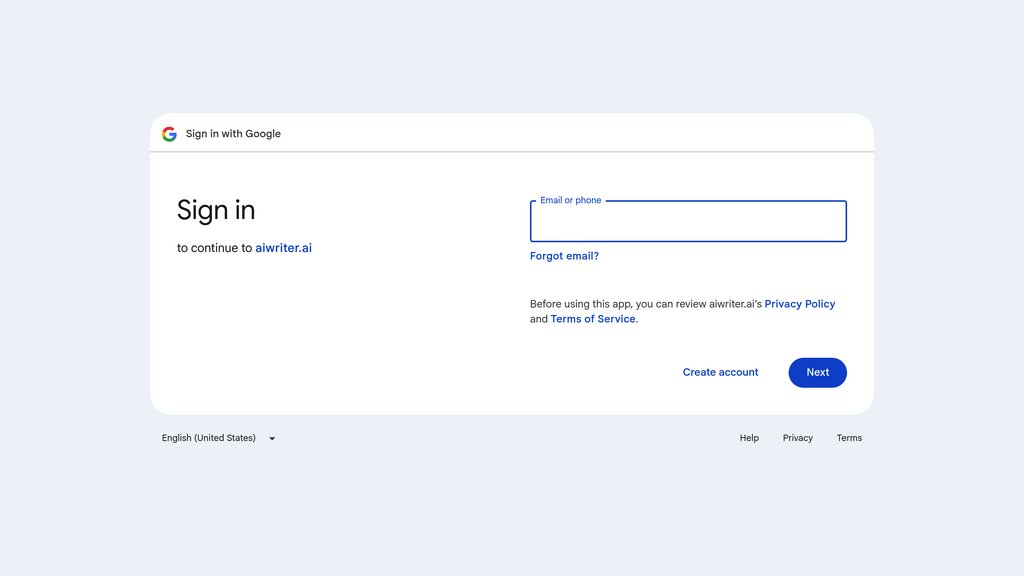Screen dimensions: 1024x576
Task: Open the Help footer link
Action: (749, 438)
